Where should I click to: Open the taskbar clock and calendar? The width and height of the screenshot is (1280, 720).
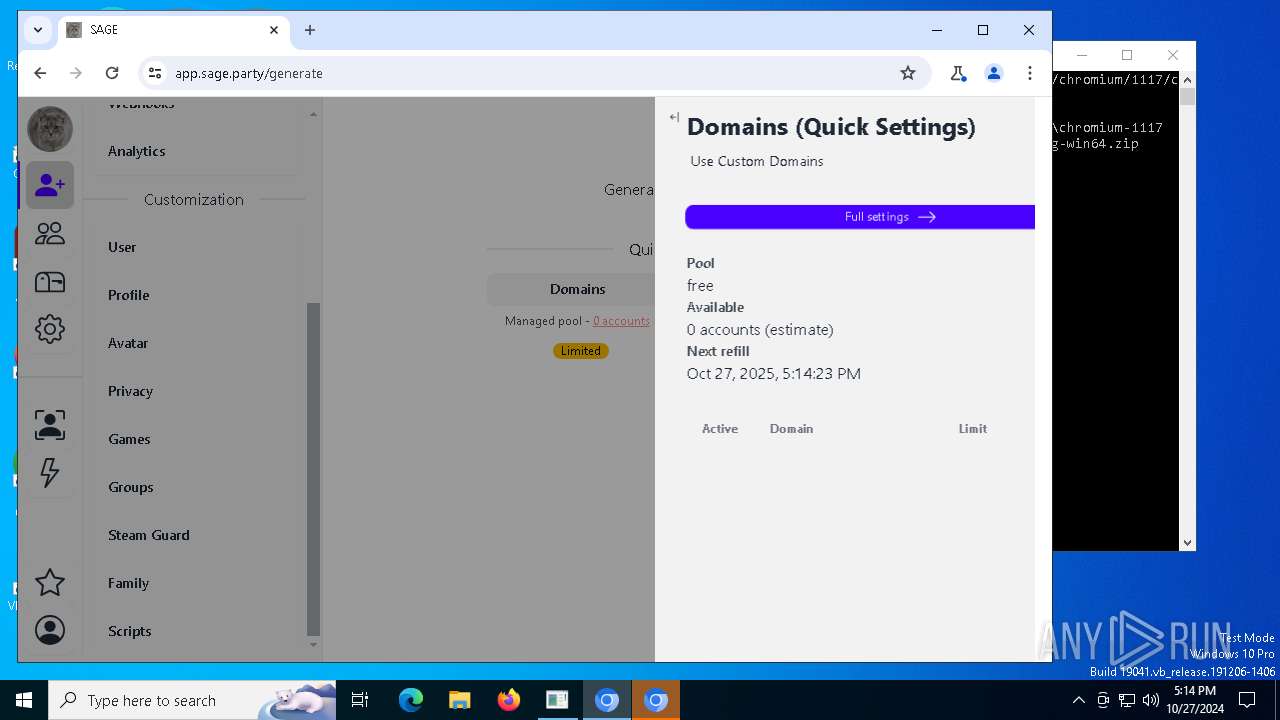pyautogui.click(x=1195, y=700)
